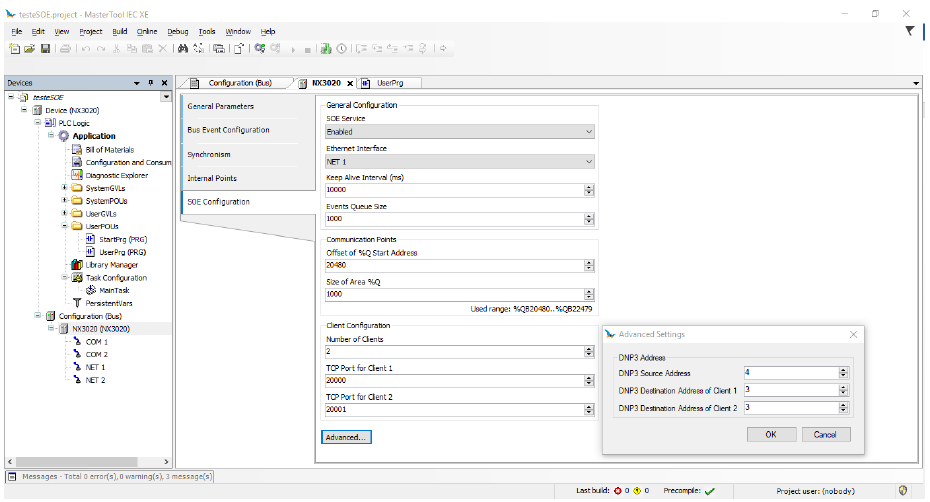This screenshot has height=502, width=930.
Task: Close the NX3020 tab with its X
Action: point(350,84)
